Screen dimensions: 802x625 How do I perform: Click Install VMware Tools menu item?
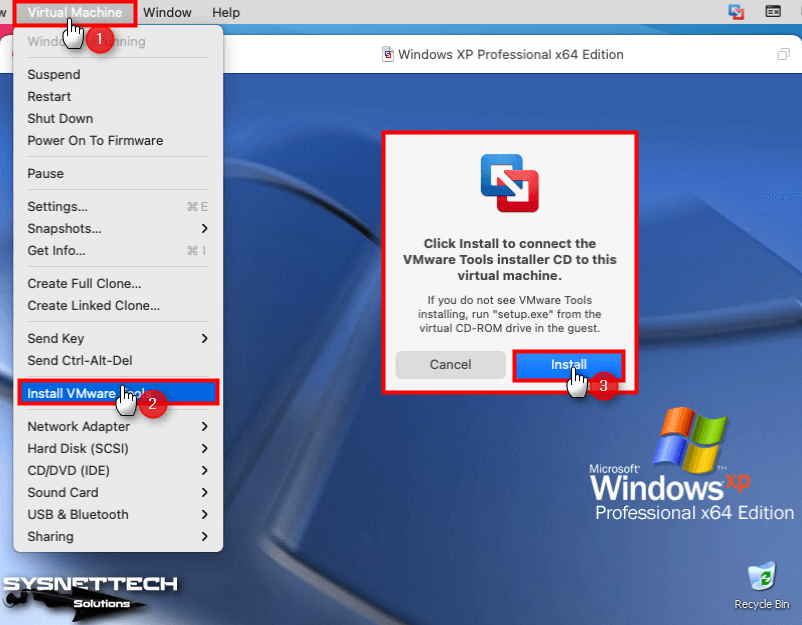pos(118,393)
